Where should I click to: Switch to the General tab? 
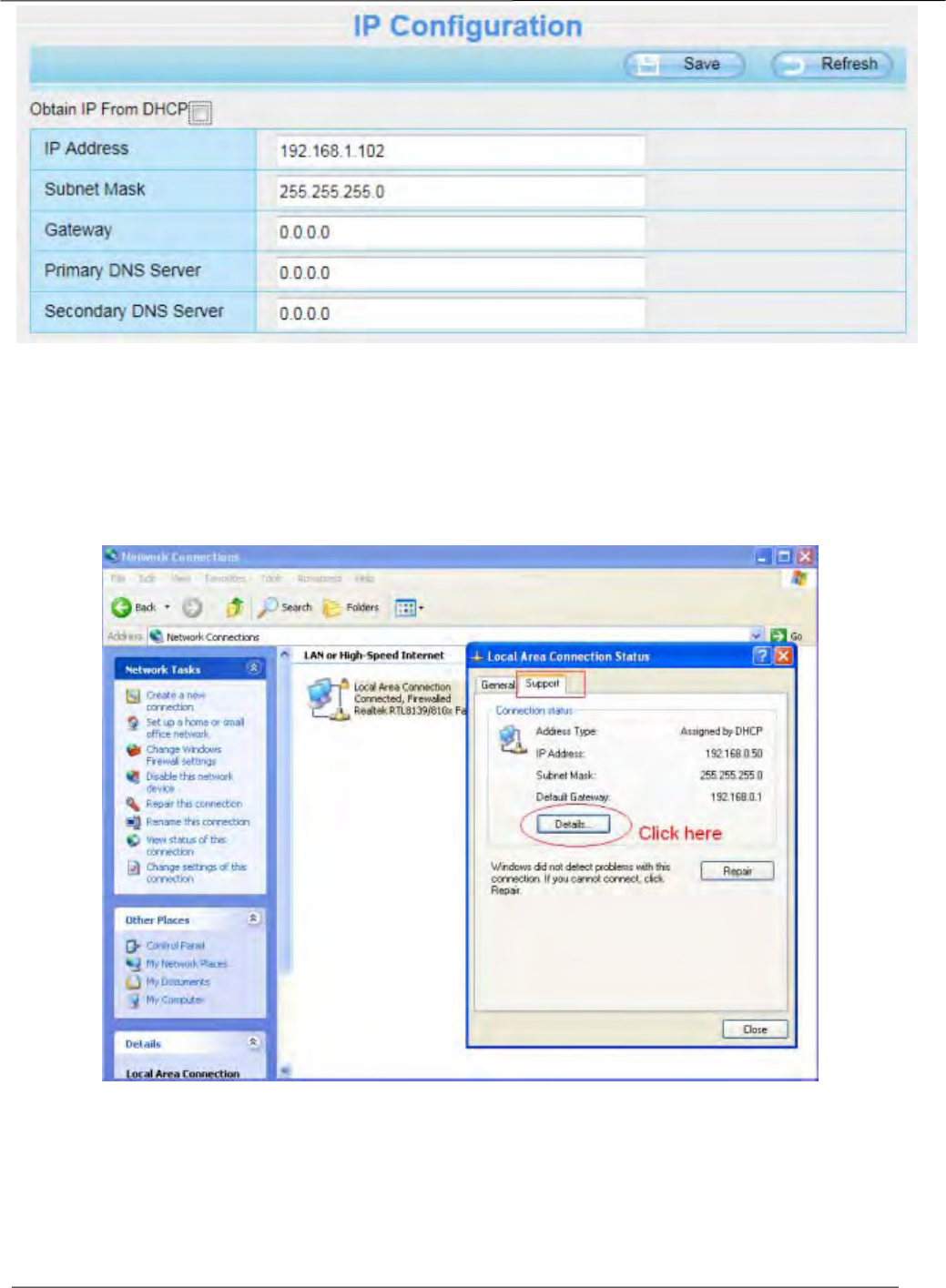497,685
